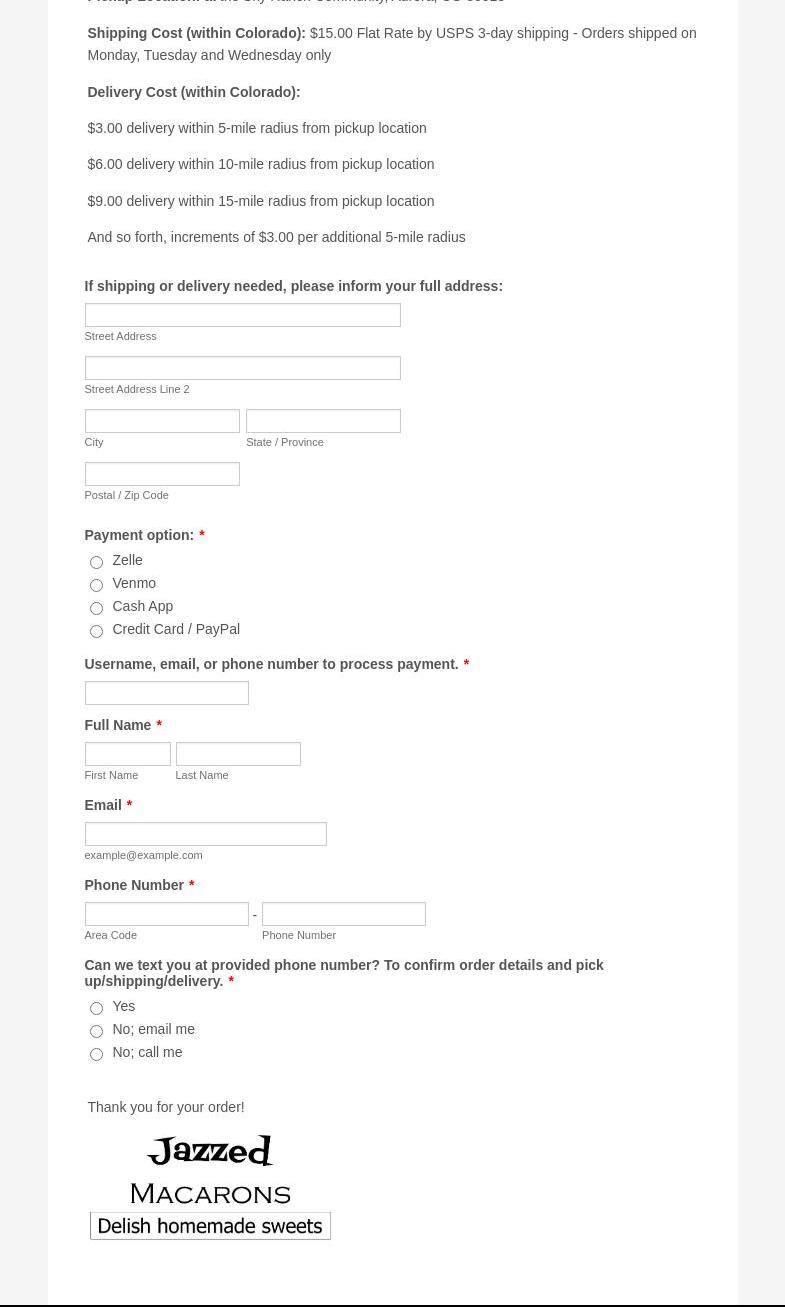Screen dimensions: 785x1307
Task: Focus the Last Name field
Action: (x=238, y=754)
